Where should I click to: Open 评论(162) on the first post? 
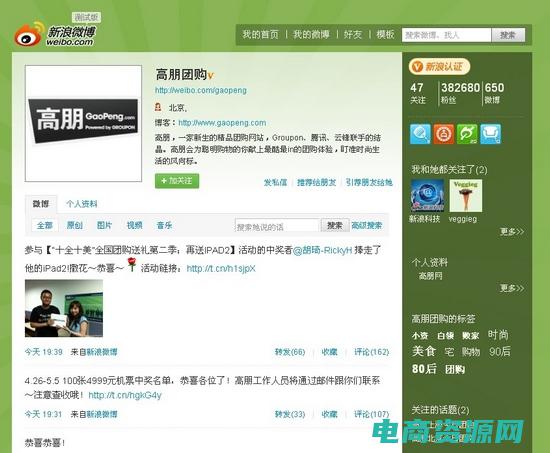tap(371, 352)
